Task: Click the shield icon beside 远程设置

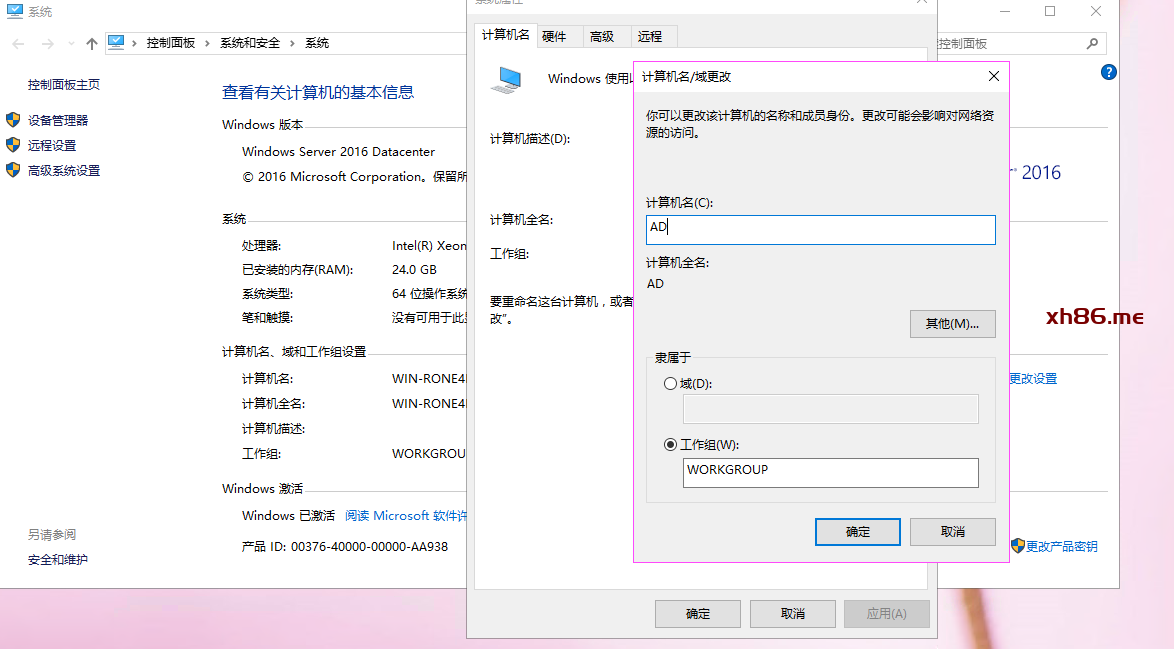Action: 13,145
